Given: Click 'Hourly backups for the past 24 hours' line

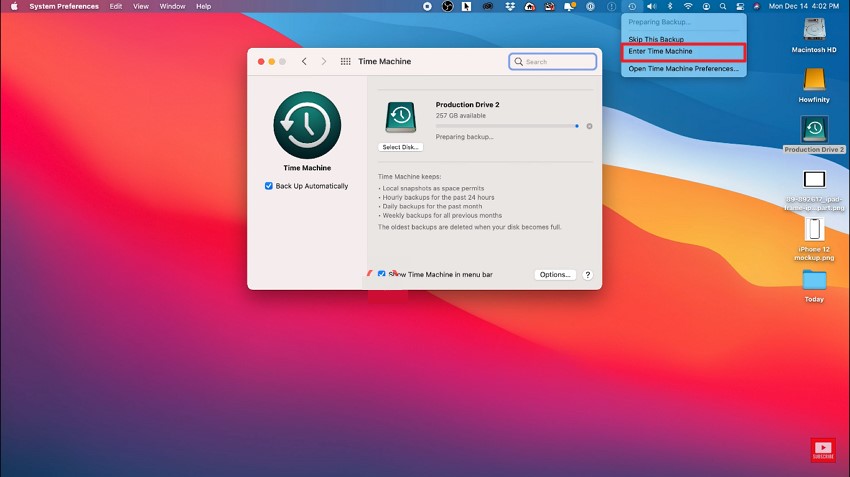Looking at the screenshot, I should point(438,198).
